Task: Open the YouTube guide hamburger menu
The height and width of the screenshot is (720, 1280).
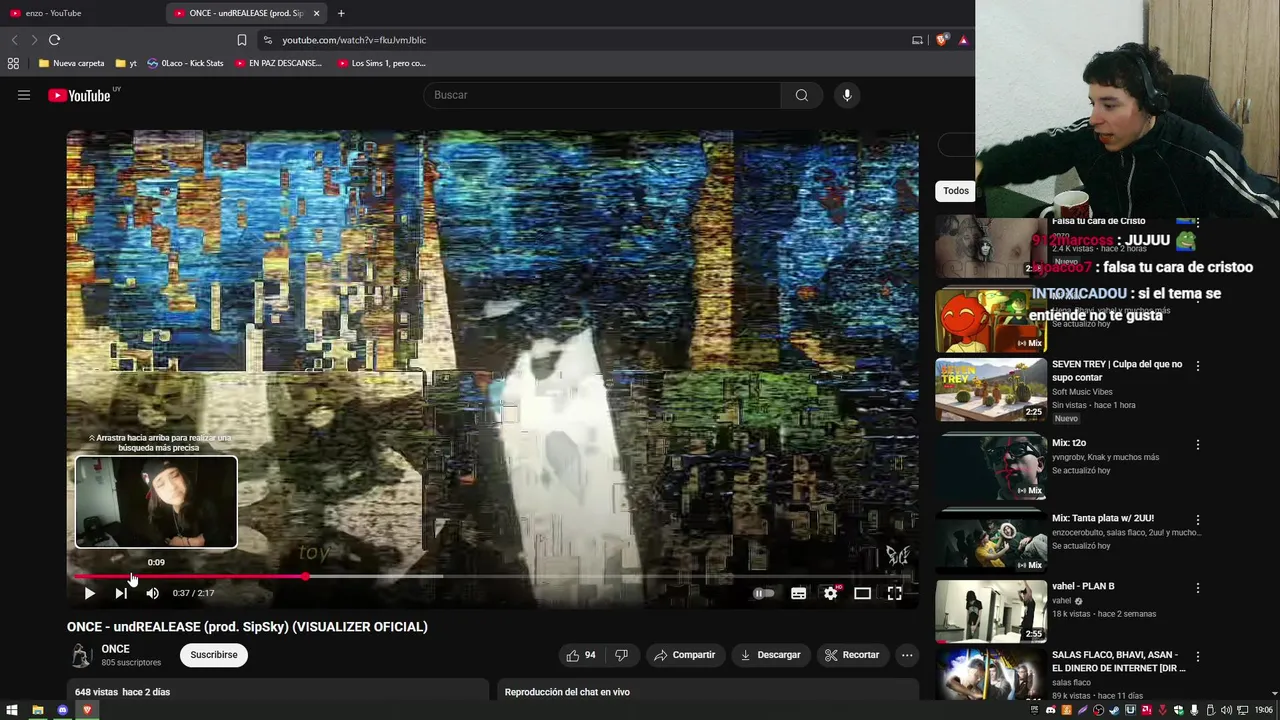Action: 24,95
